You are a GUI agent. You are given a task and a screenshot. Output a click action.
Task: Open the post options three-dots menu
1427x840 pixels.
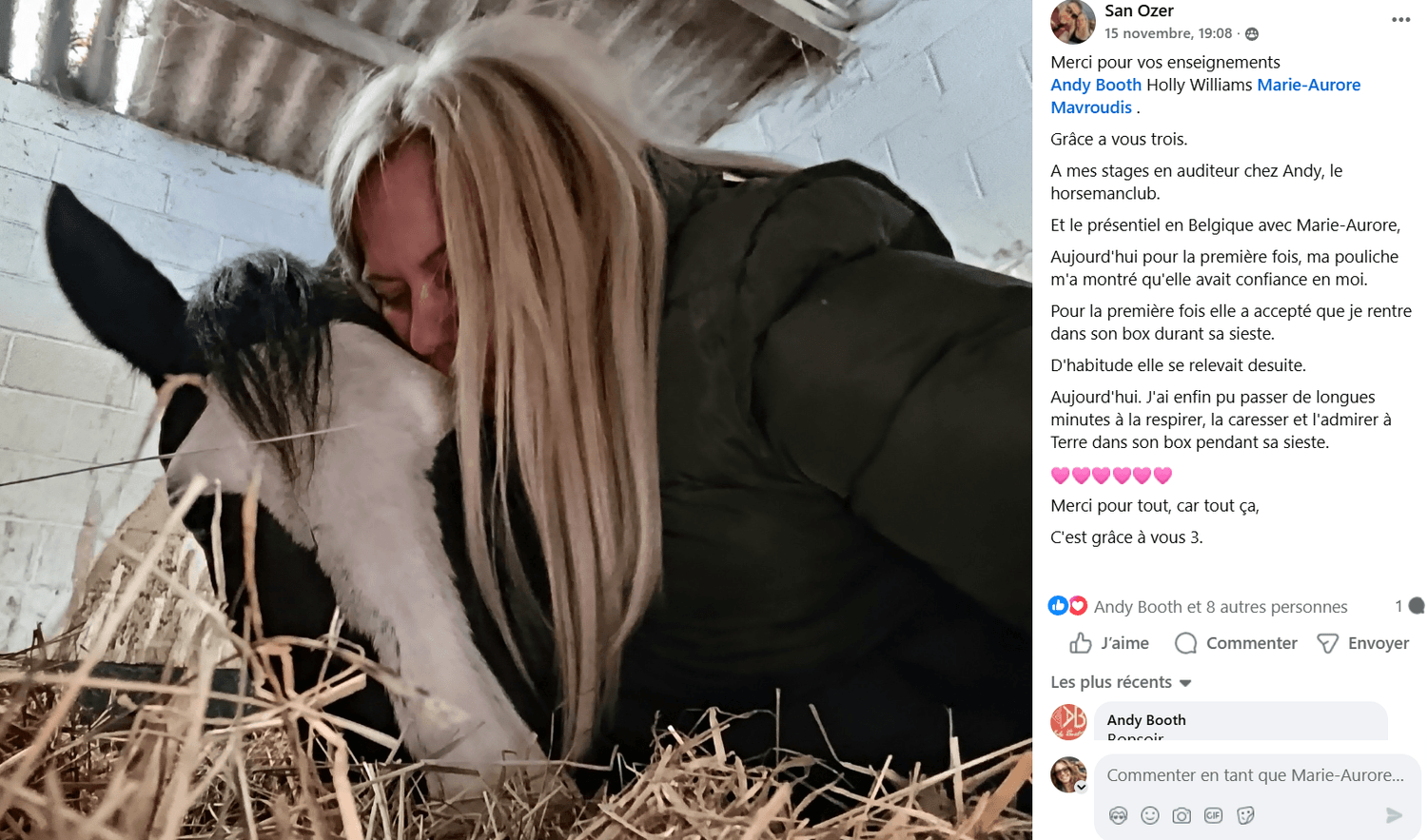[x=1400, y=20]
